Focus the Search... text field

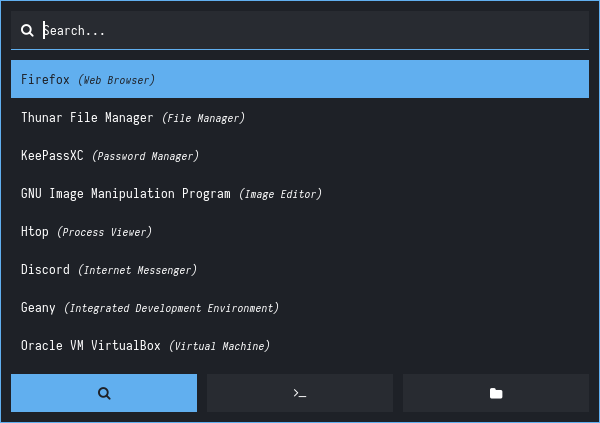tap(300, 31)
